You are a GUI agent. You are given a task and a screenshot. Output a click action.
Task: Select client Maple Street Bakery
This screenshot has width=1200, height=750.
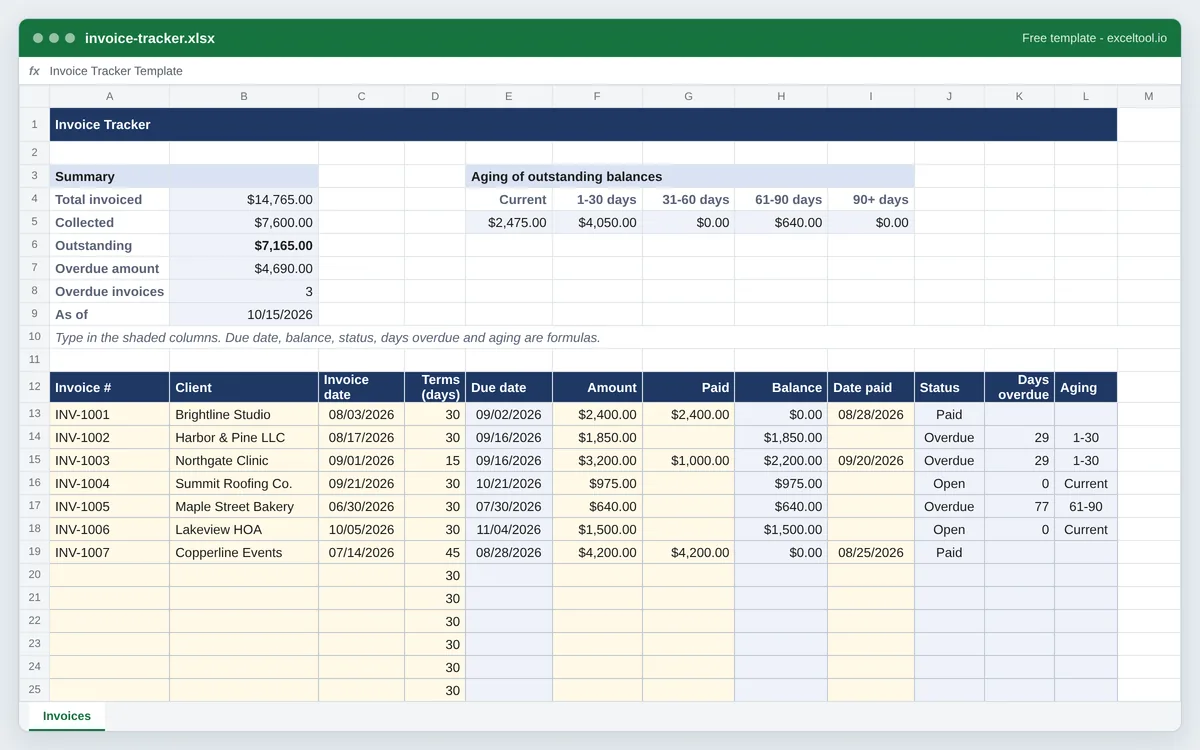(244, 506)
